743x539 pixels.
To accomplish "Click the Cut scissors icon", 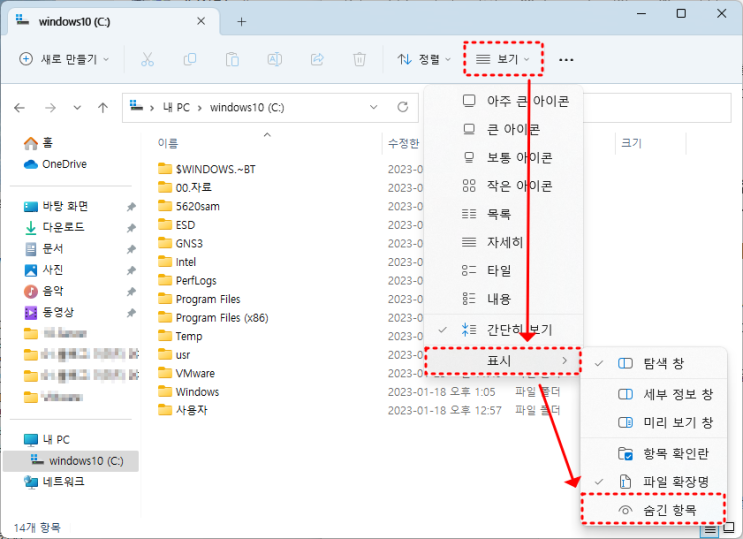I will coord(147,59).
